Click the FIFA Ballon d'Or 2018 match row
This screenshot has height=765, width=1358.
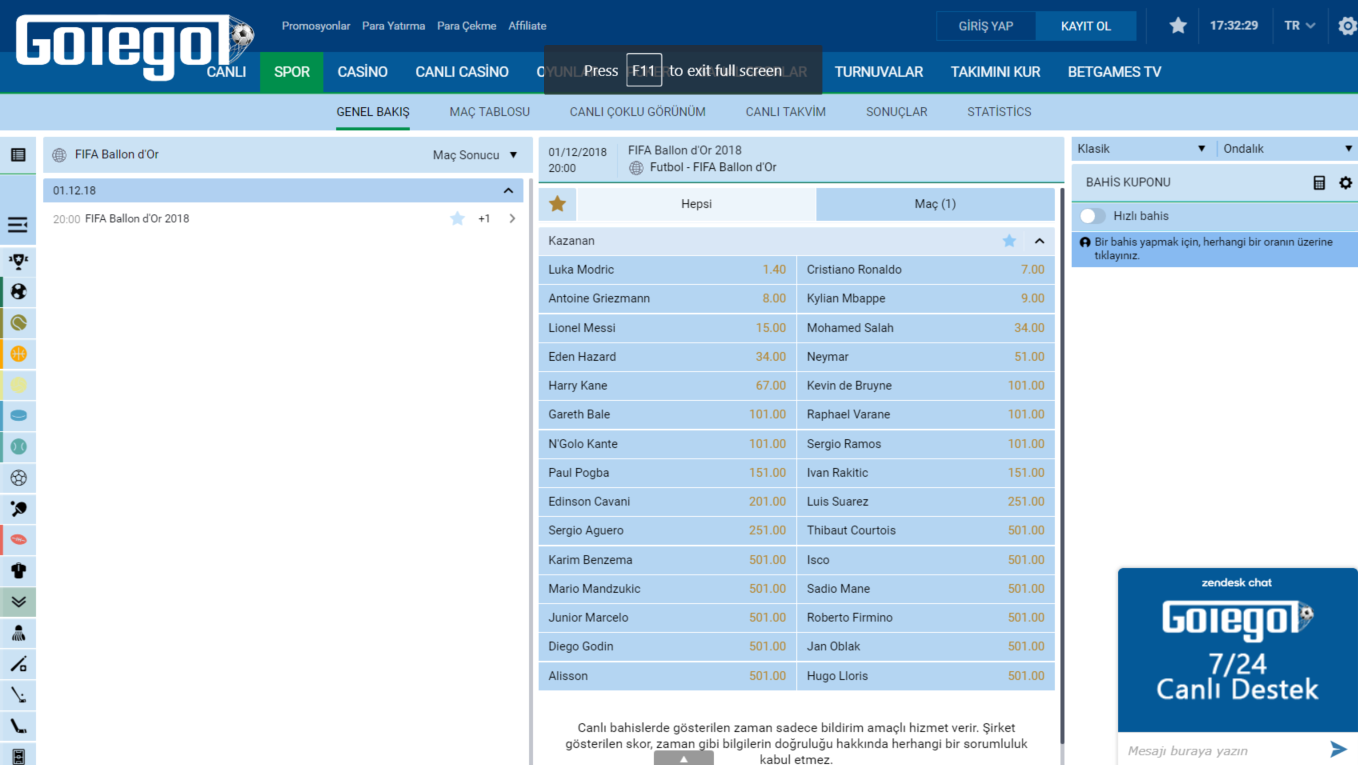click(285, 219)
